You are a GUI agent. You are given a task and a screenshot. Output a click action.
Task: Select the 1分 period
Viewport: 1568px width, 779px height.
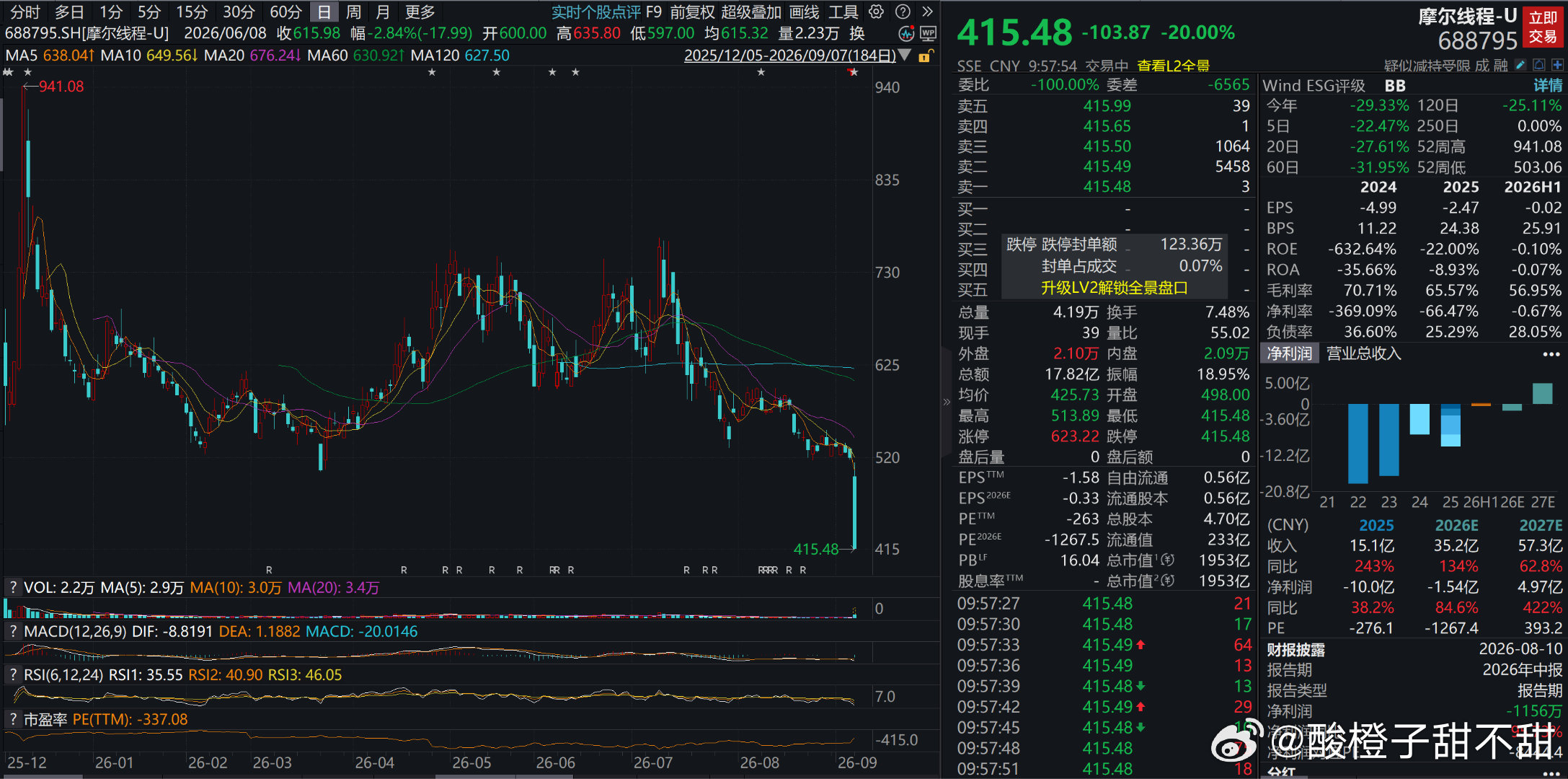111,12
